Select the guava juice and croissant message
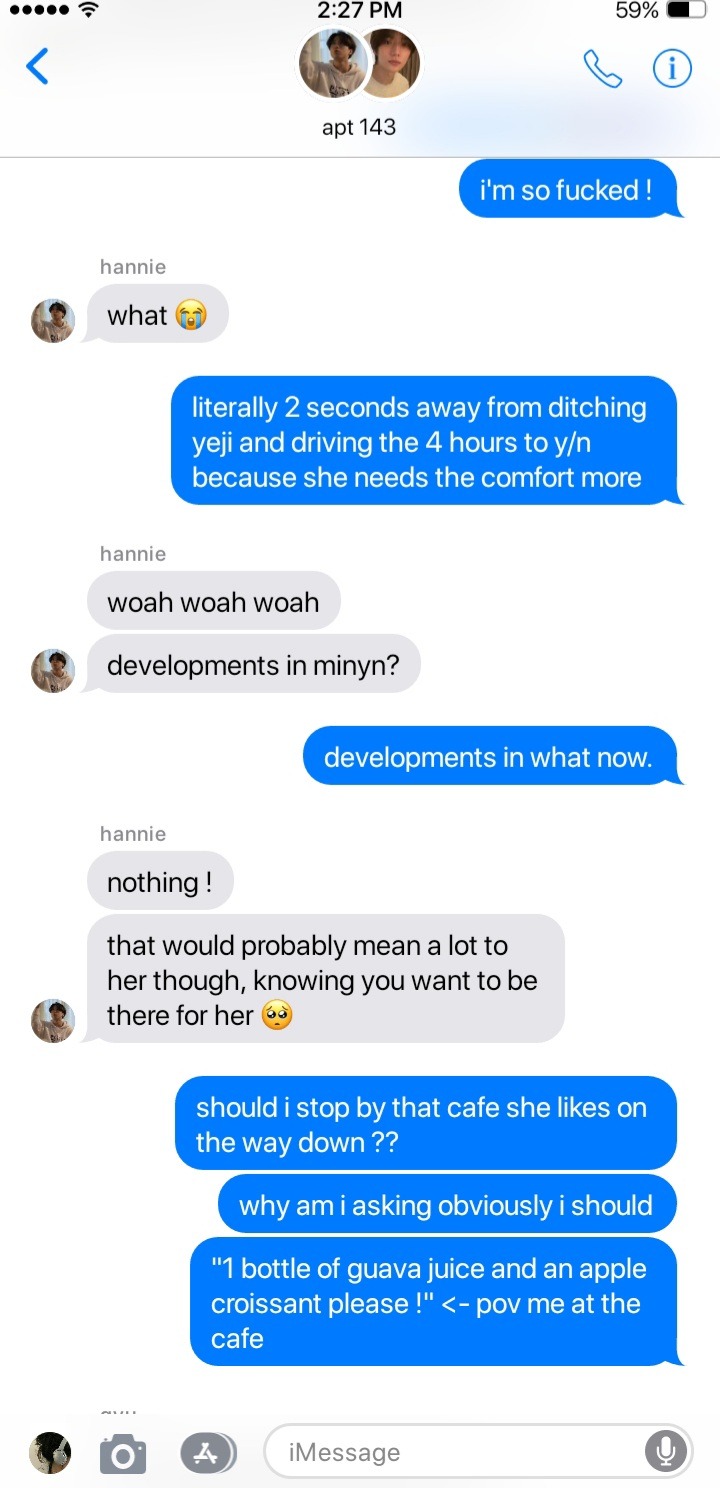720x1488 pixels. click(x=435, y=1303)
